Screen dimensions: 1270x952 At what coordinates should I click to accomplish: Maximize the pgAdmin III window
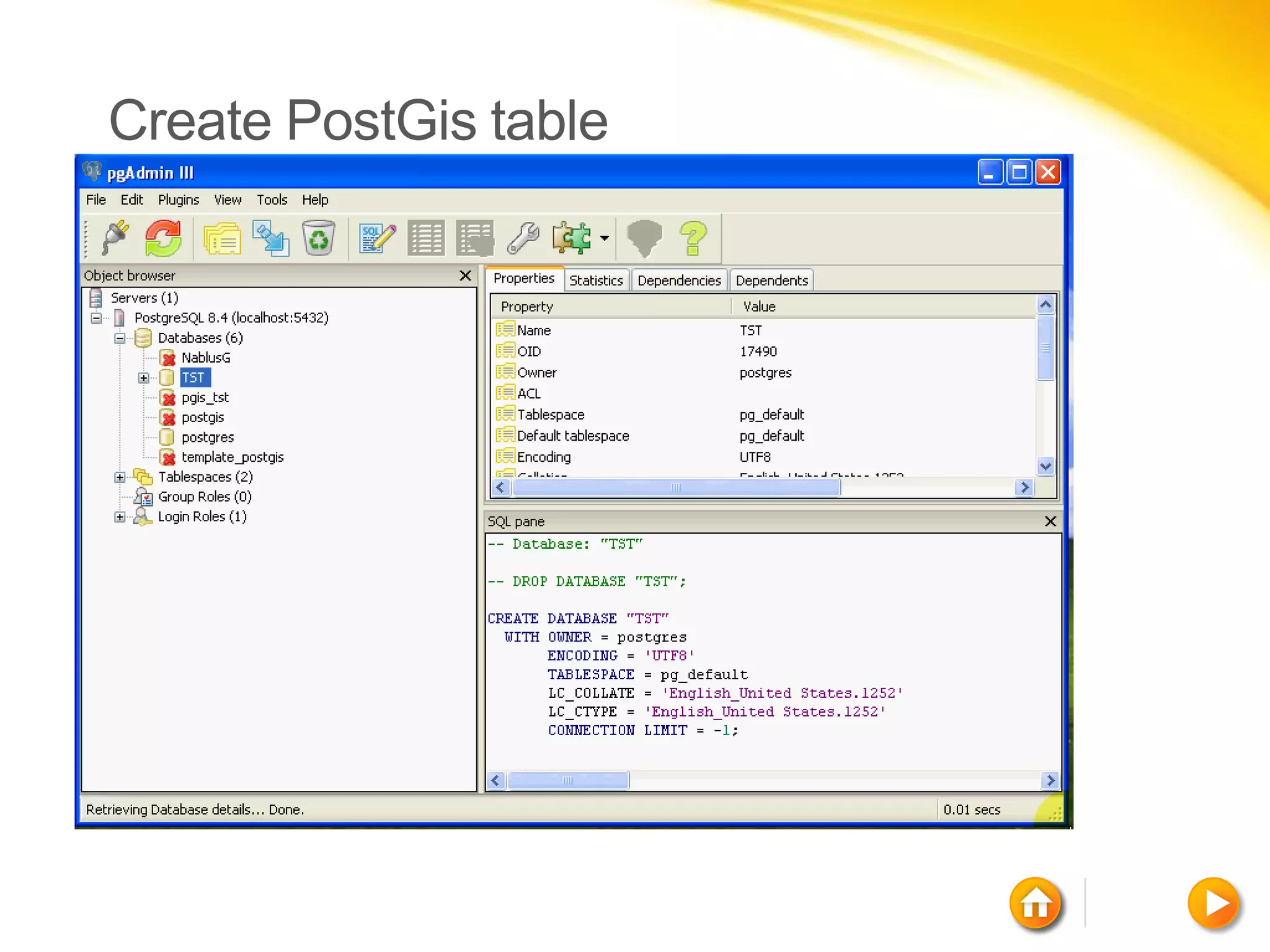click(1019, 172)
